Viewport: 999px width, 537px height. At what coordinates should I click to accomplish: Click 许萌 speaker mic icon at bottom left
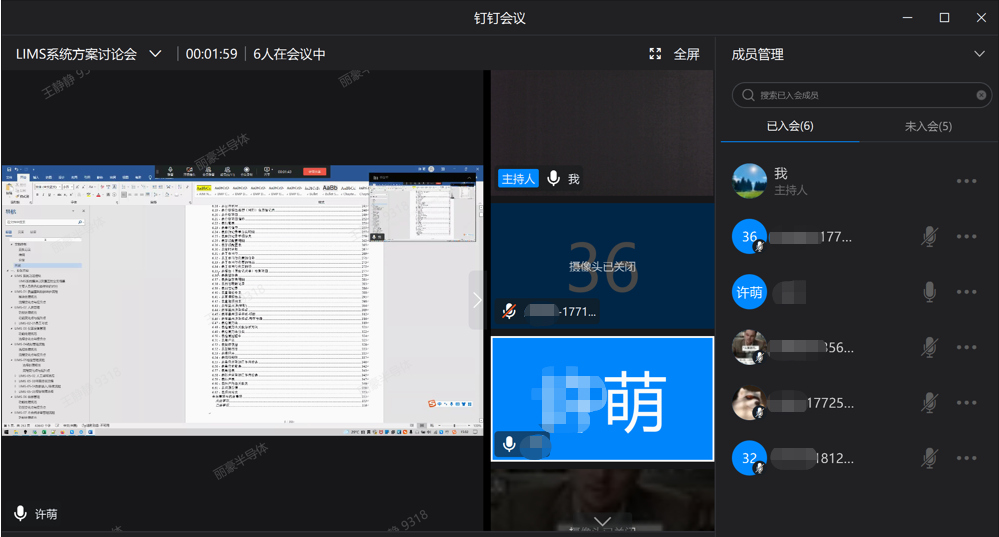pyautogui.click(x=20, y=513)
